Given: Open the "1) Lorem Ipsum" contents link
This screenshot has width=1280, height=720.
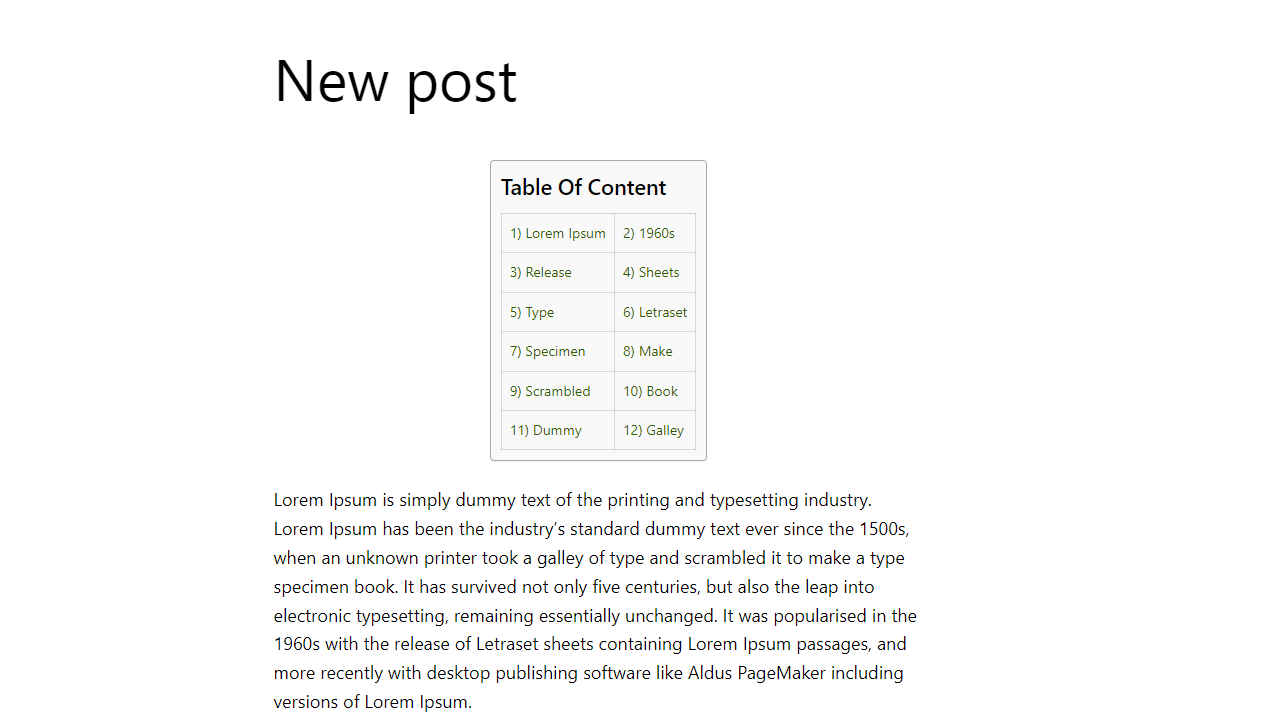Looking at the screenshot, I should pos(557,233).
